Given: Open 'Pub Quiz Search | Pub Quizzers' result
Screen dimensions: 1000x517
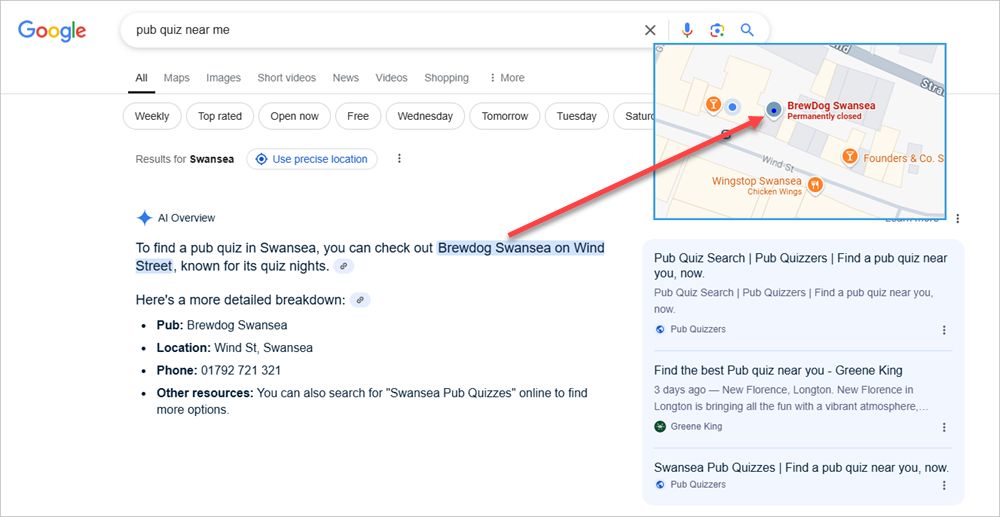Looking at the screenshot, I should 800,266.
